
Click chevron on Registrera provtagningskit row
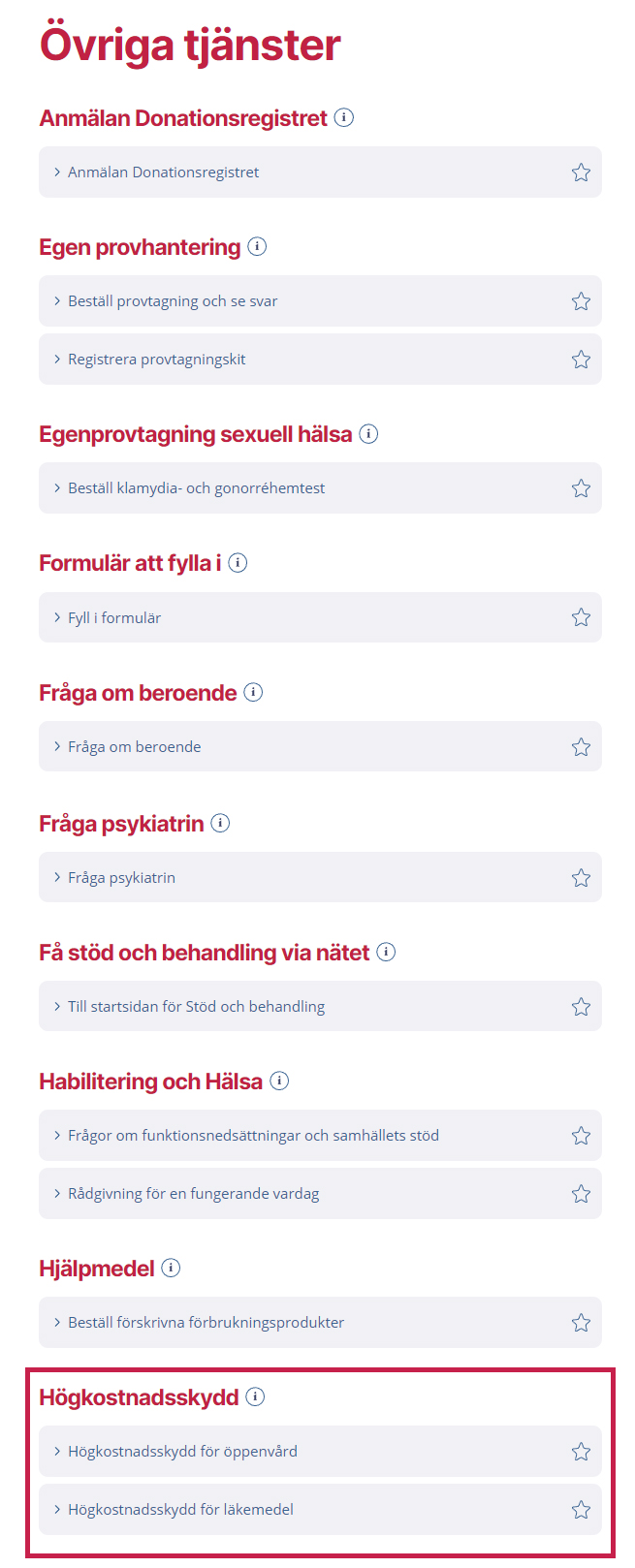click(x=57, y=360)
